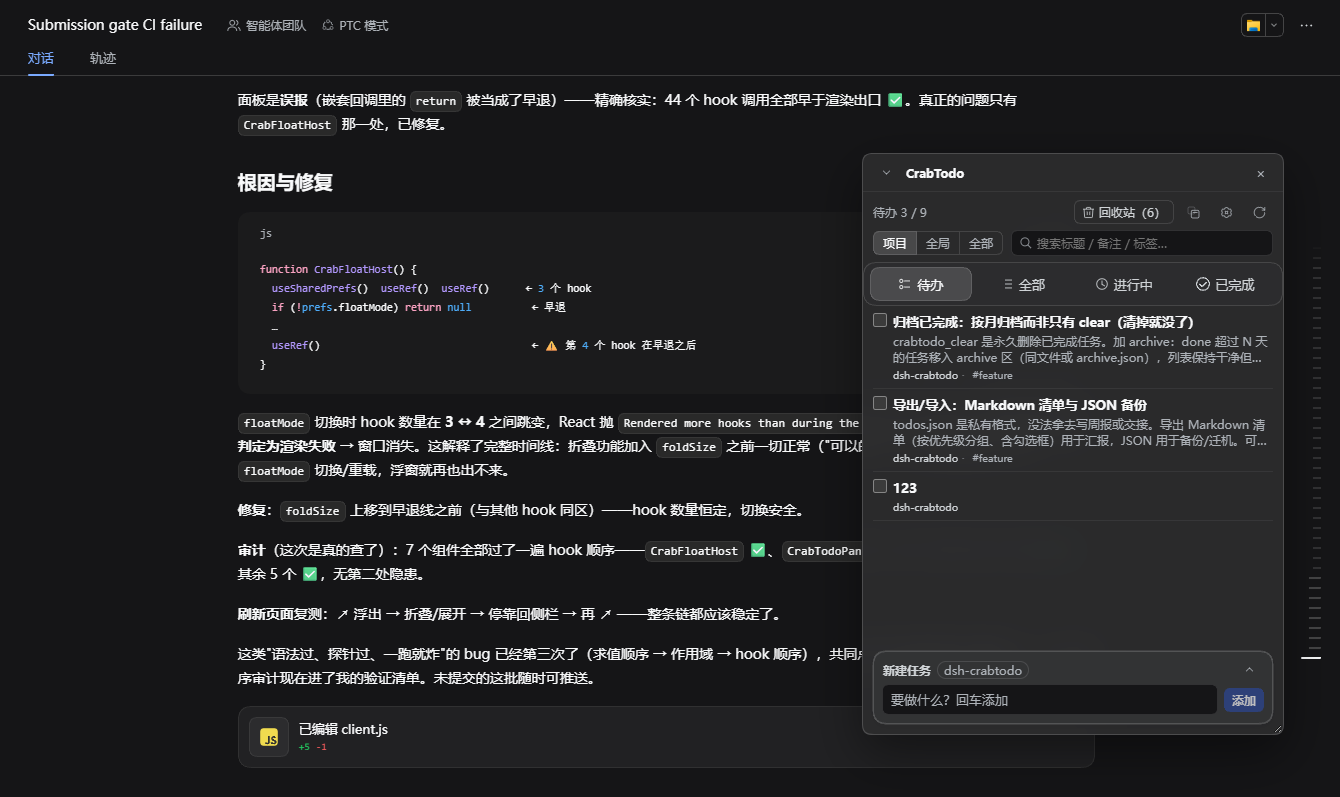Switch to the 待办 filter tab

tap(921, 284)
